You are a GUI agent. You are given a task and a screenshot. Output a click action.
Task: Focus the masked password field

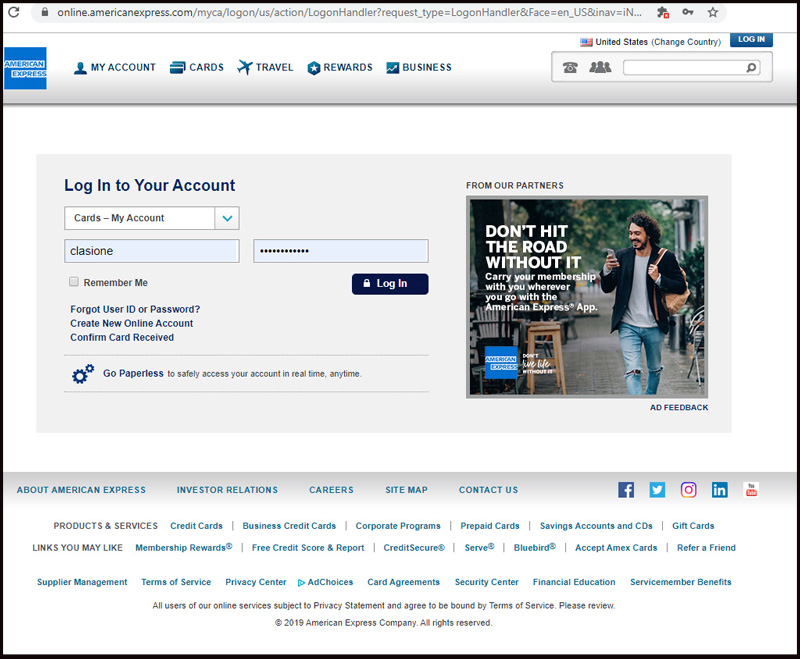(x=341, y=251)
